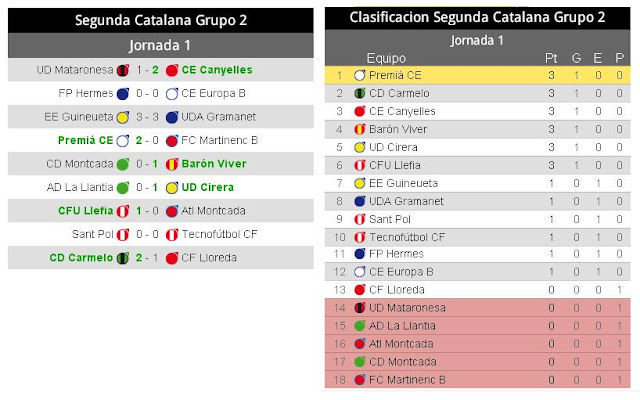Select the EE Guineueta crest in standings table
This screenshot has height=400, width=640.
(359, 183)
